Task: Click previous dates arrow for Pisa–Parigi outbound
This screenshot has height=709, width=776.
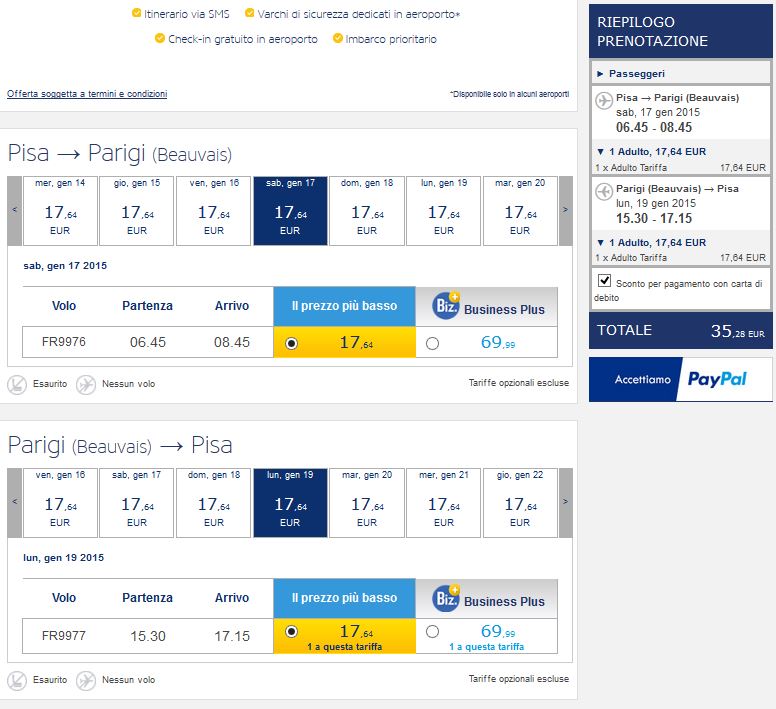Action: 14,210
